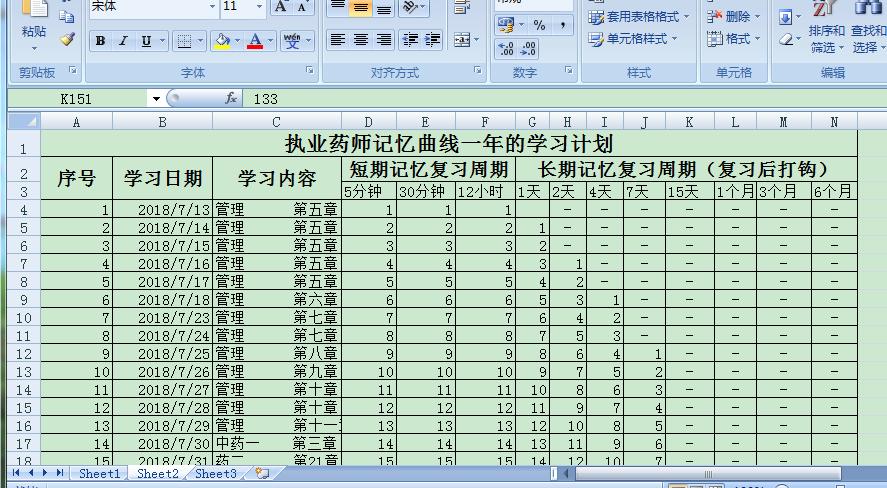Image resolution: width=887 pixels, height=488 pixels.
Task: Switch to Sheet2 tab
Action: tap(157, 473)
